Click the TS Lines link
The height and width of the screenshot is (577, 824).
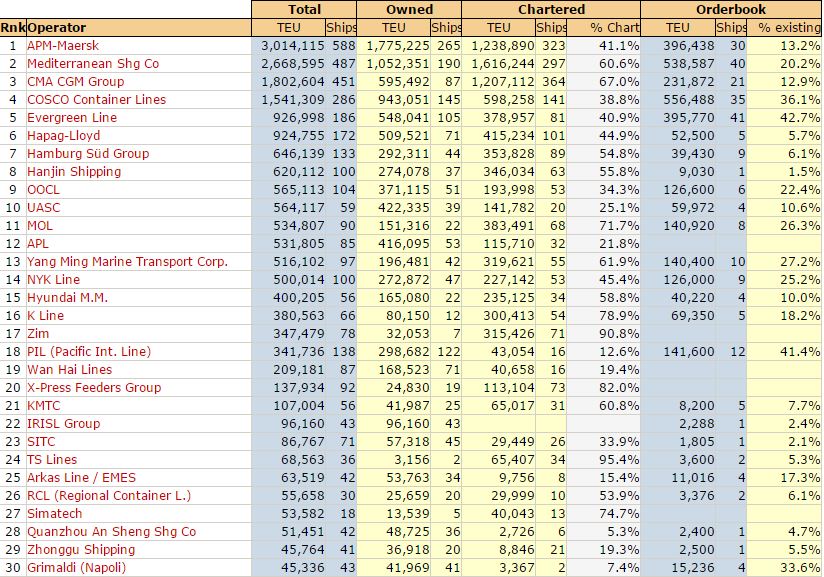[x=52, y=459]
